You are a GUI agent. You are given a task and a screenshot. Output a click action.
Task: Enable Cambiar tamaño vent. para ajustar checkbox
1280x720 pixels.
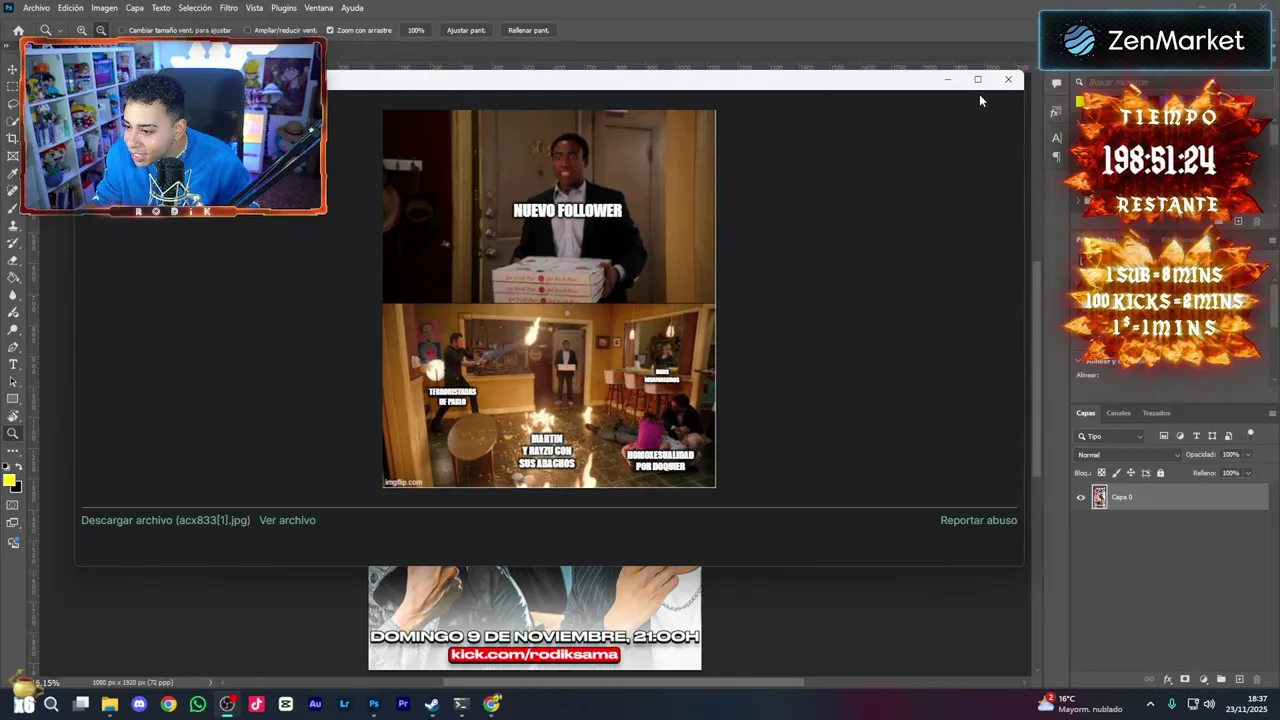pyautogui.click(x=122, y=30)
